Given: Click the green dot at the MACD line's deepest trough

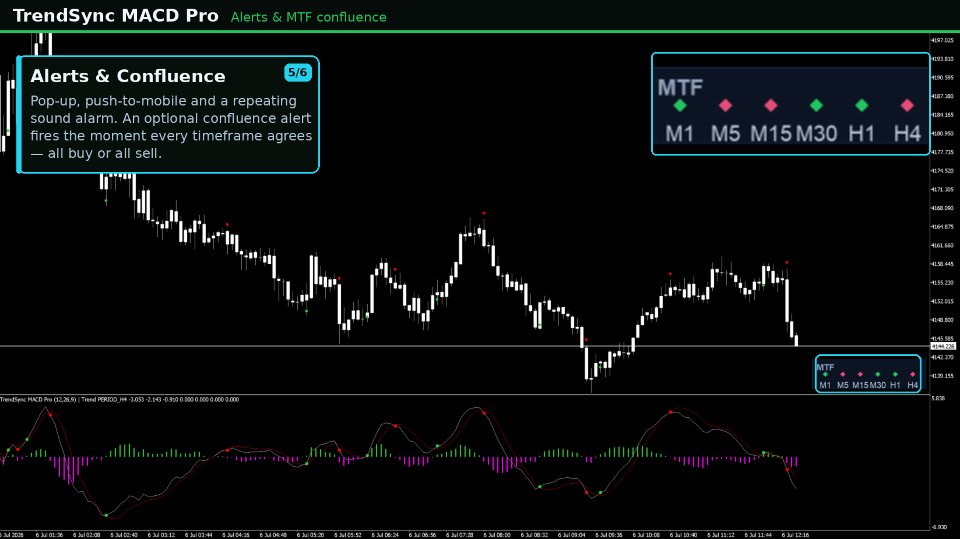Looking at the screenshot, I should [106, 515].
